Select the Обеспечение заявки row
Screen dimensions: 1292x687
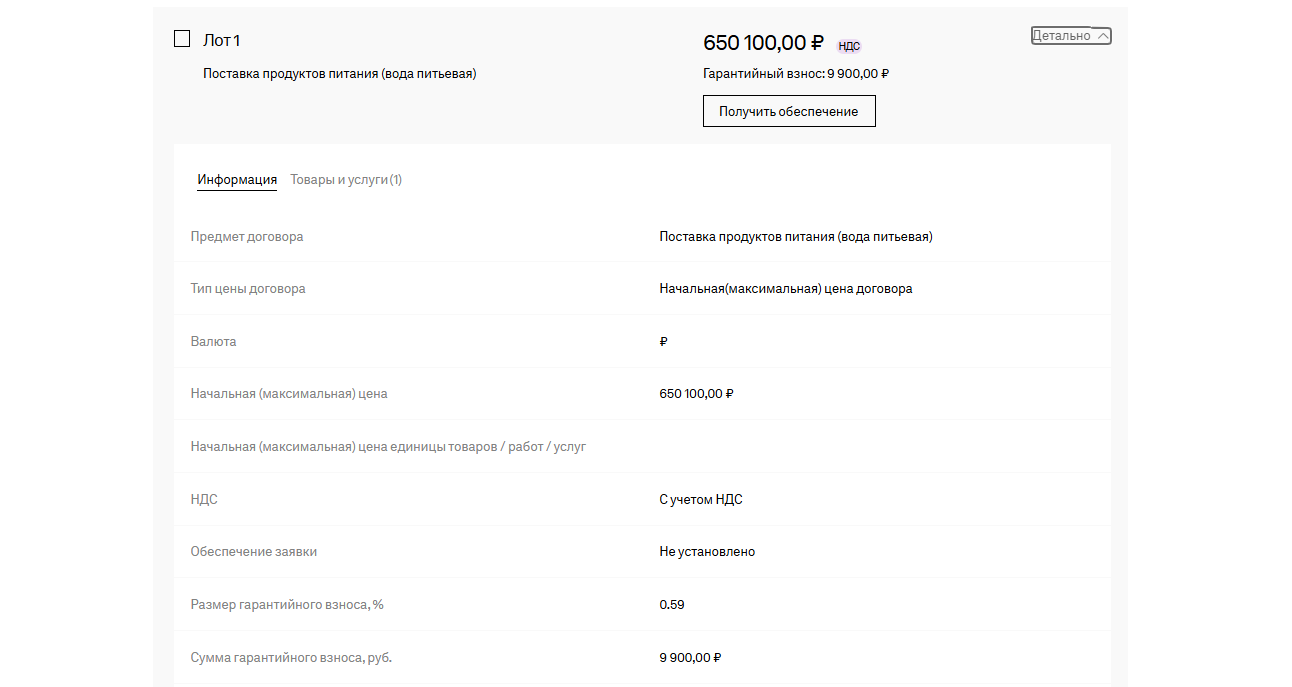(254, 552)
